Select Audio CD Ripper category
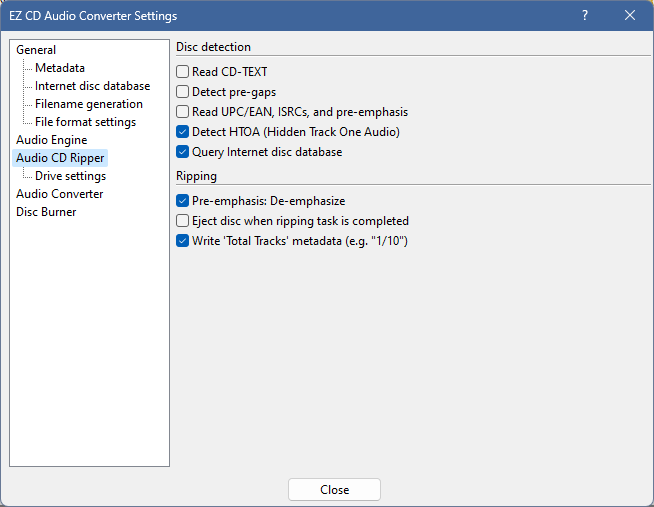Viewport: 654px width, 507px height. (x=60, y=158)
